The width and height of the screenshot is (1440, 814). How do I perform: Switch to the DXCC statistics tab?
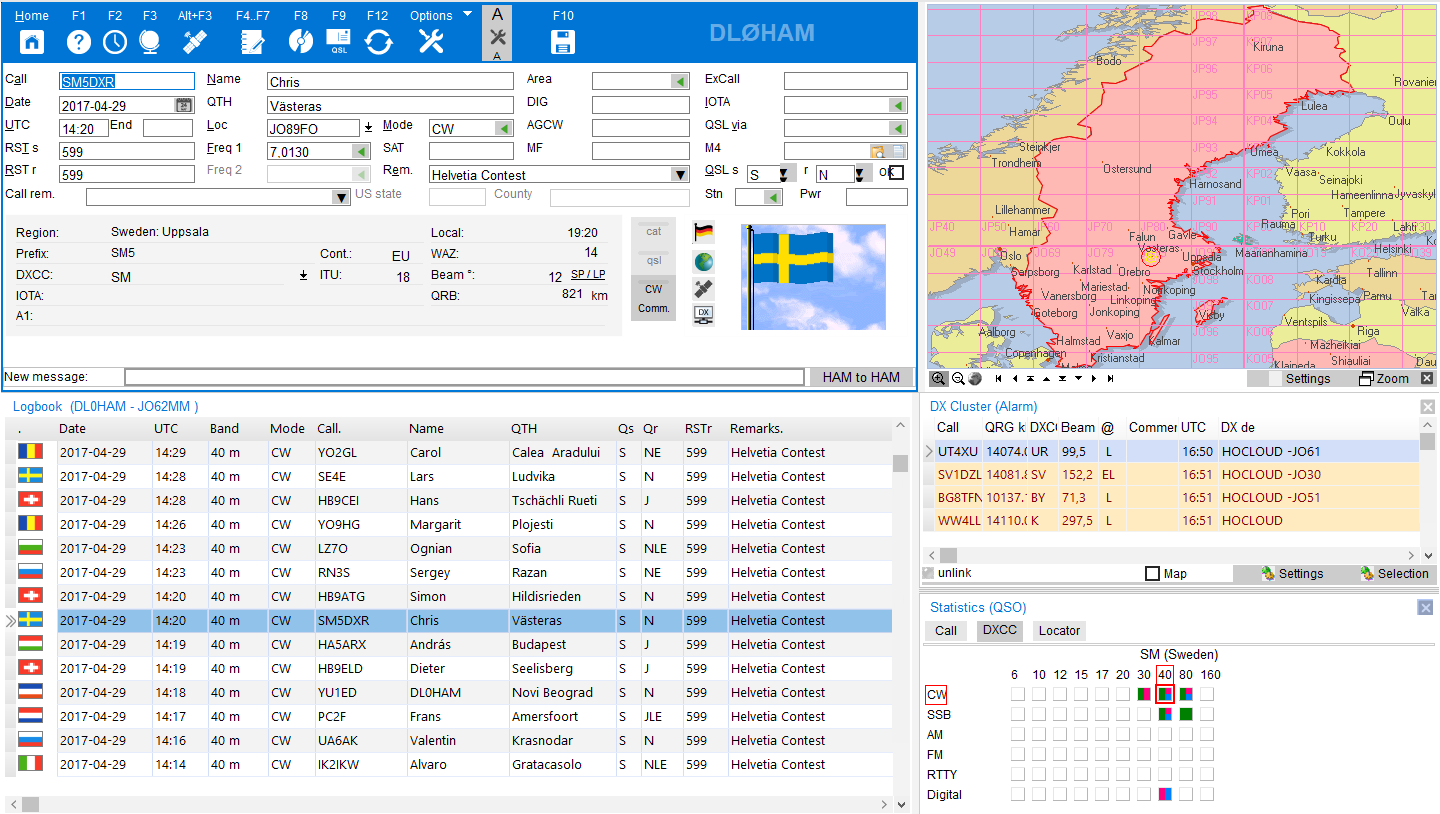click(x=999, y=630)
